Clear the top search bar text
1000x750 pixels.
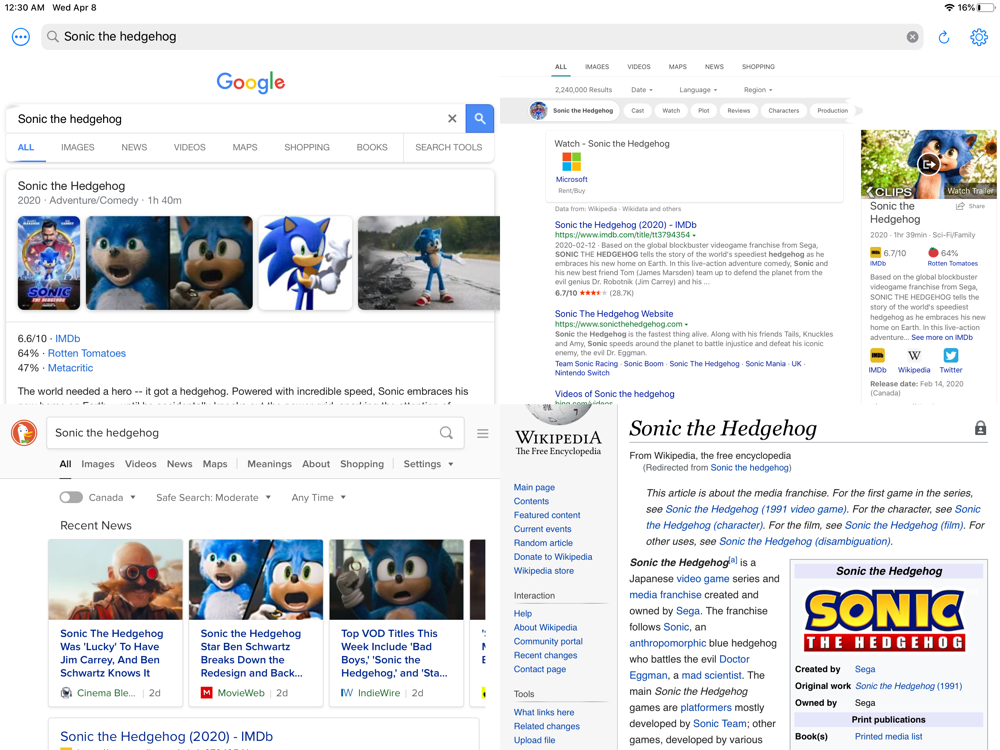coord(913,37)
